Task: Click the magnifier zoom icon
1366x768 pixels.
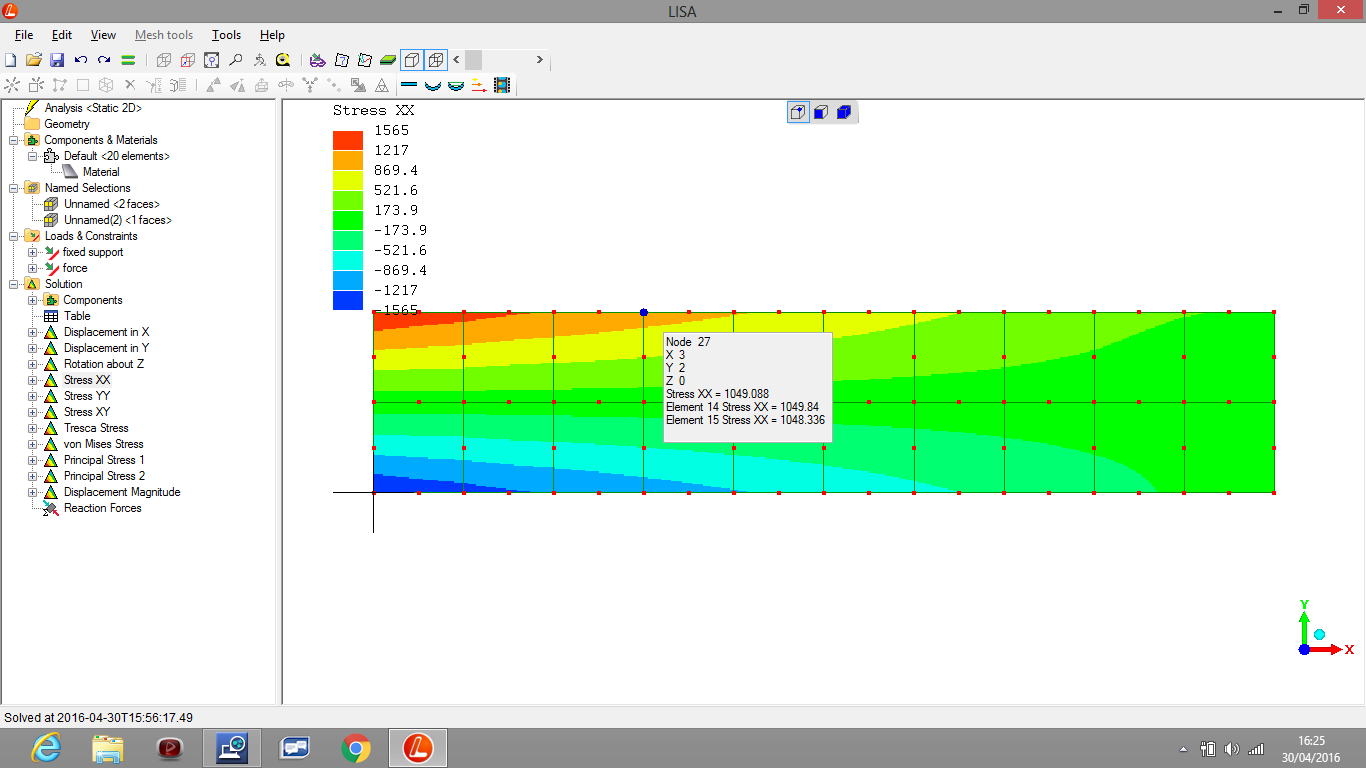Action: [236, 60]
